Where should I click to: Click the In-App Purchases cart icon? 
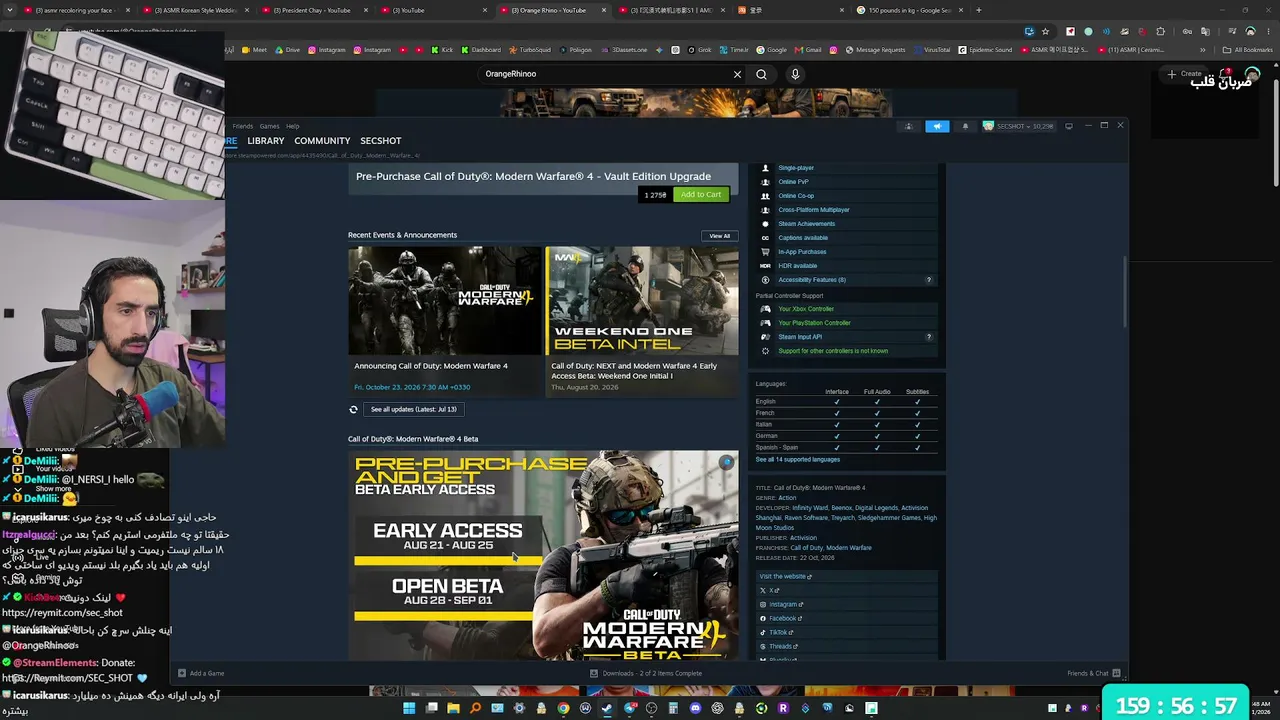[x=765, y=252]
